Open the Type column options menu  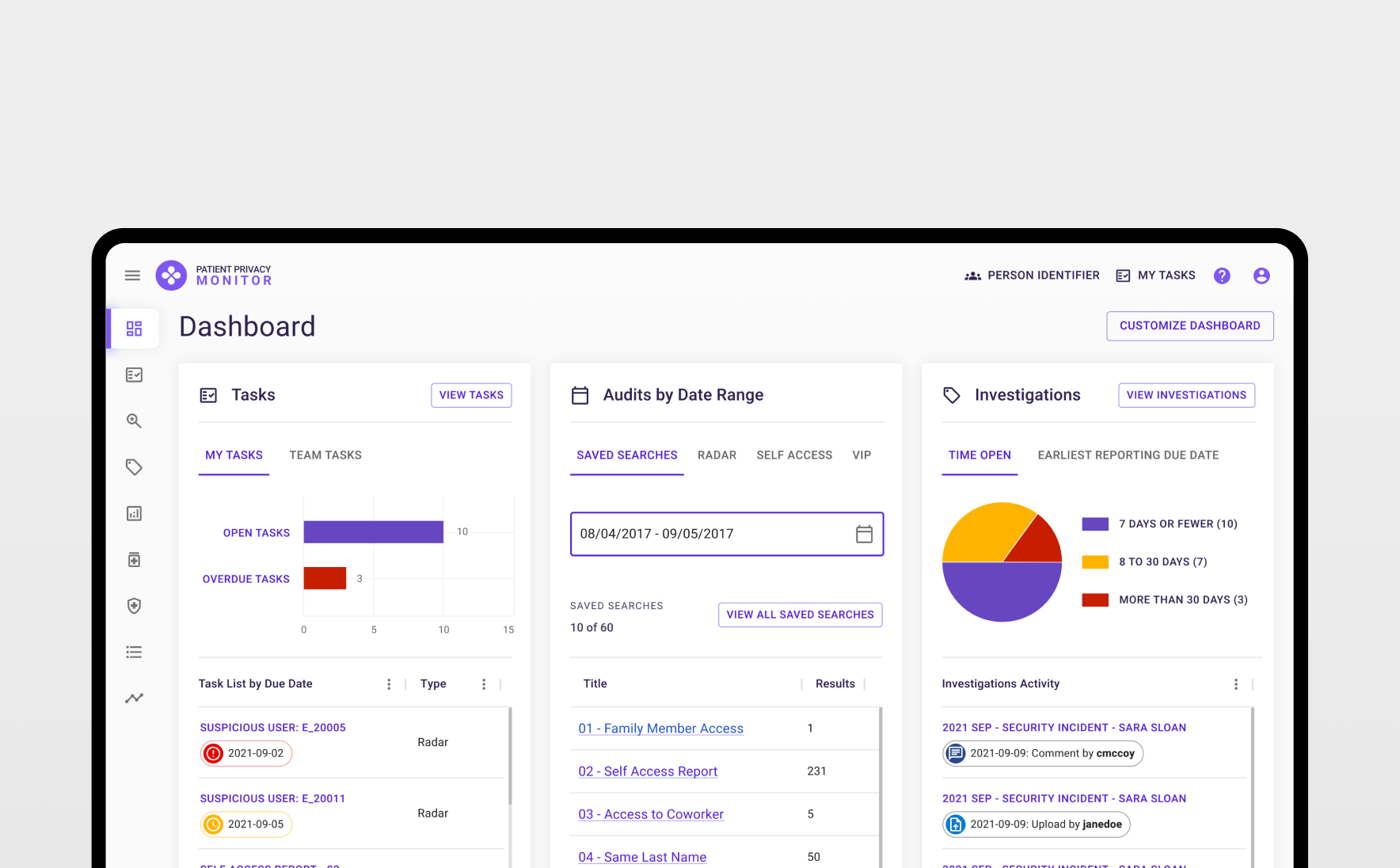(484, 683)
